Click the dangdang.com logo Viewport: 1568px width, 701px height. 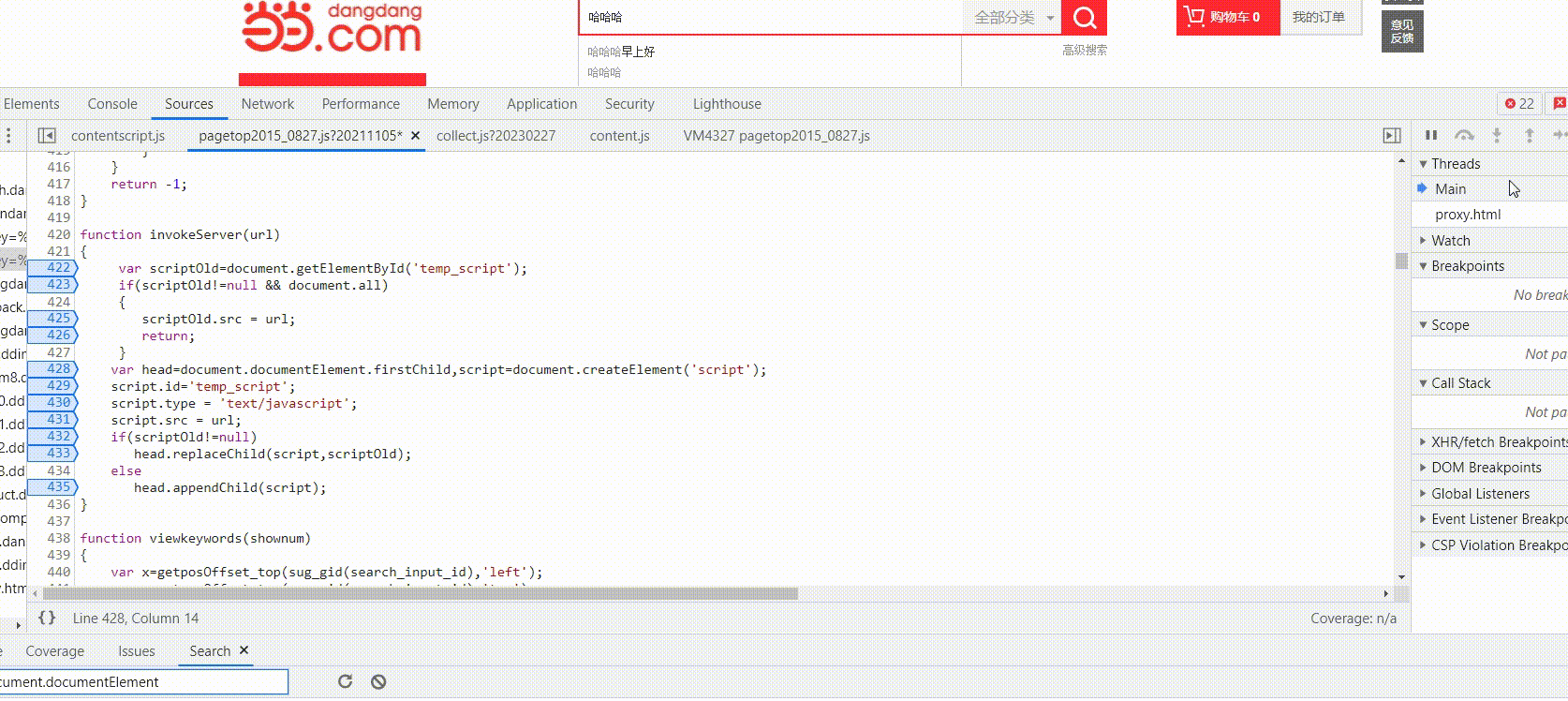pyautogui.click(x=333, y=28)
